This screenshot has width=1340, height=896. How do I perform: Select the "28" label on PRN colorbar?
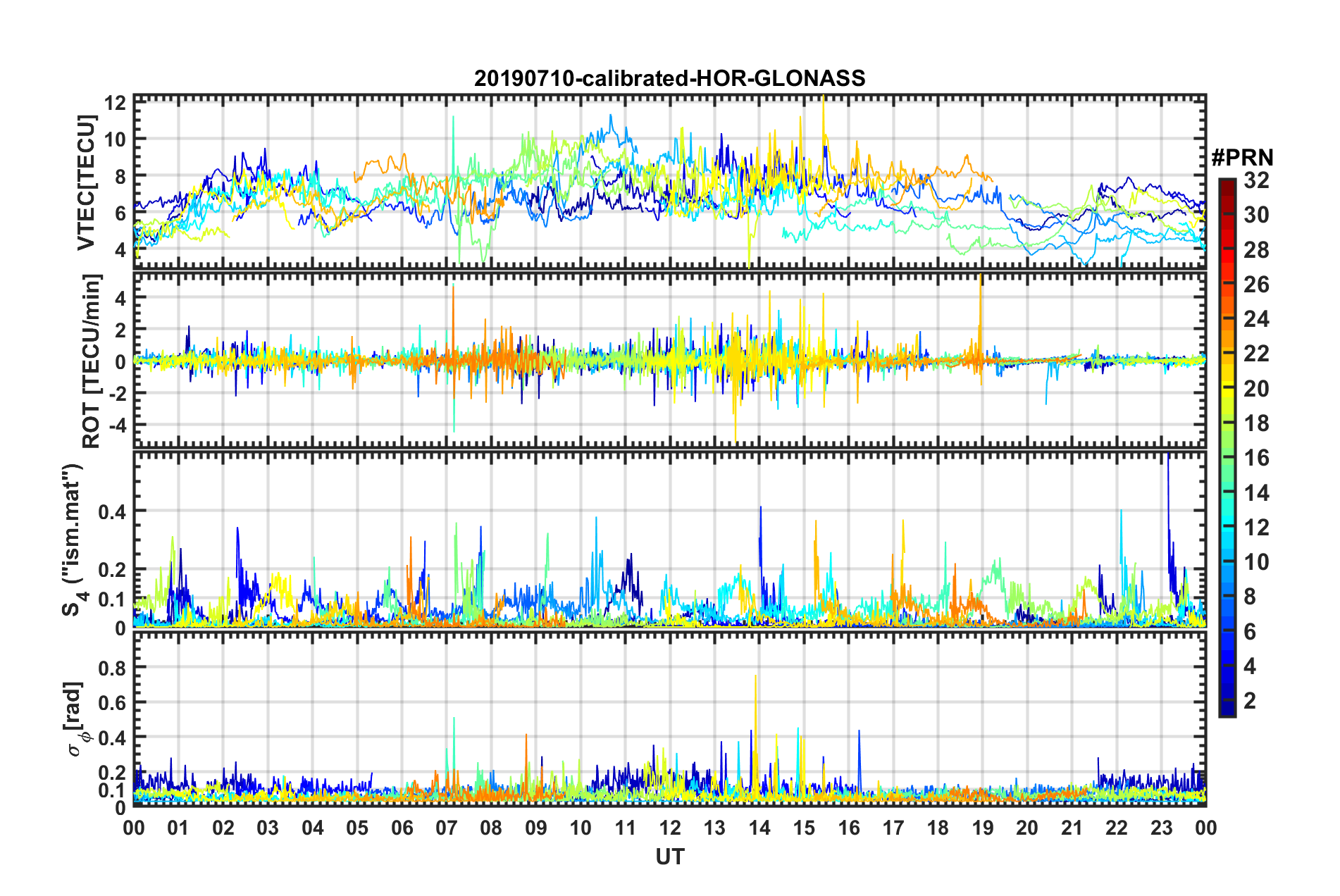pyautogui.click(x=1256, y=250)
